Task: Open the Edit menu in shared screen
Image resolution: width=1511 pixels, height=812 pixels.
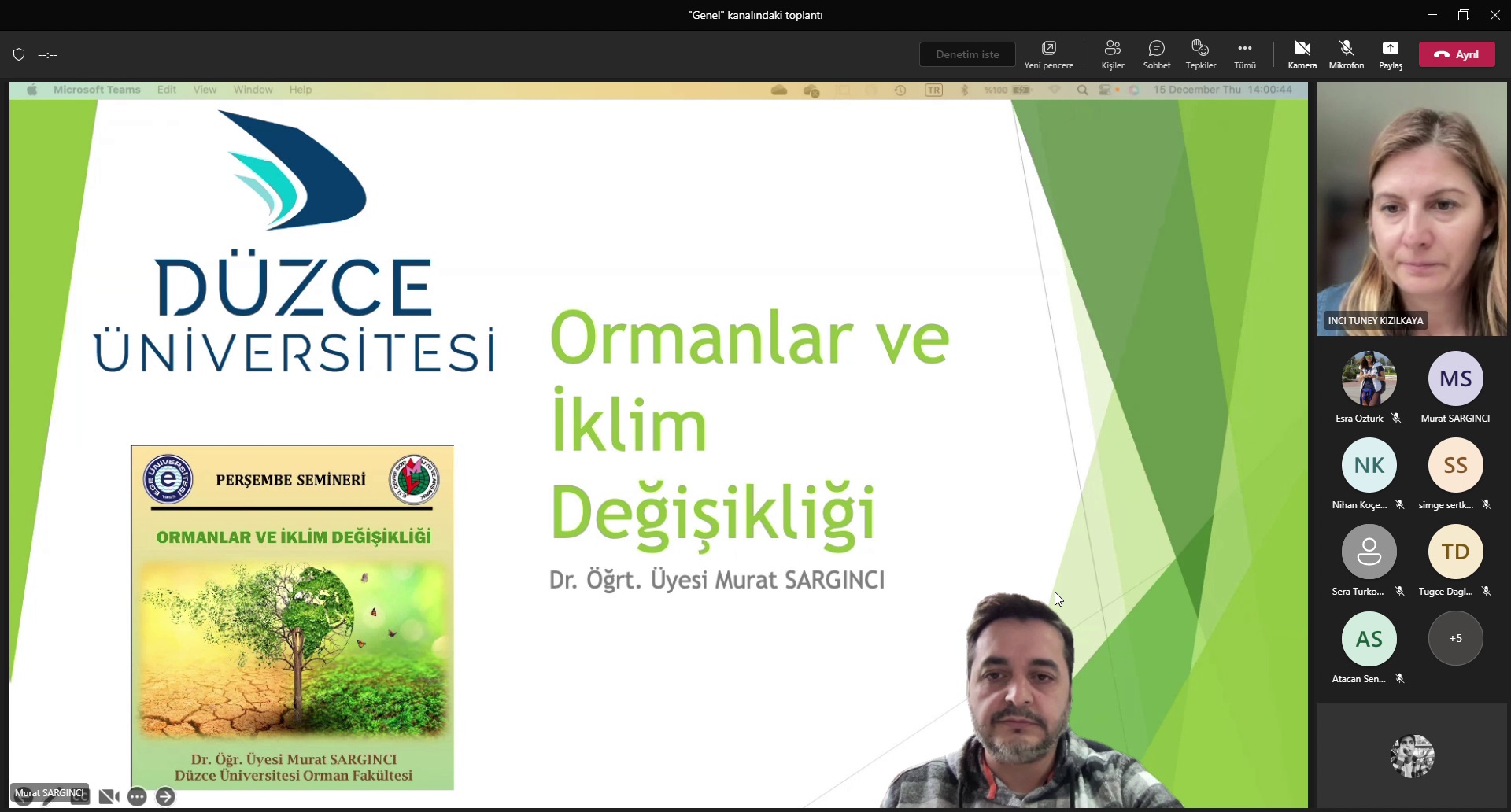Action: [167, 90]
